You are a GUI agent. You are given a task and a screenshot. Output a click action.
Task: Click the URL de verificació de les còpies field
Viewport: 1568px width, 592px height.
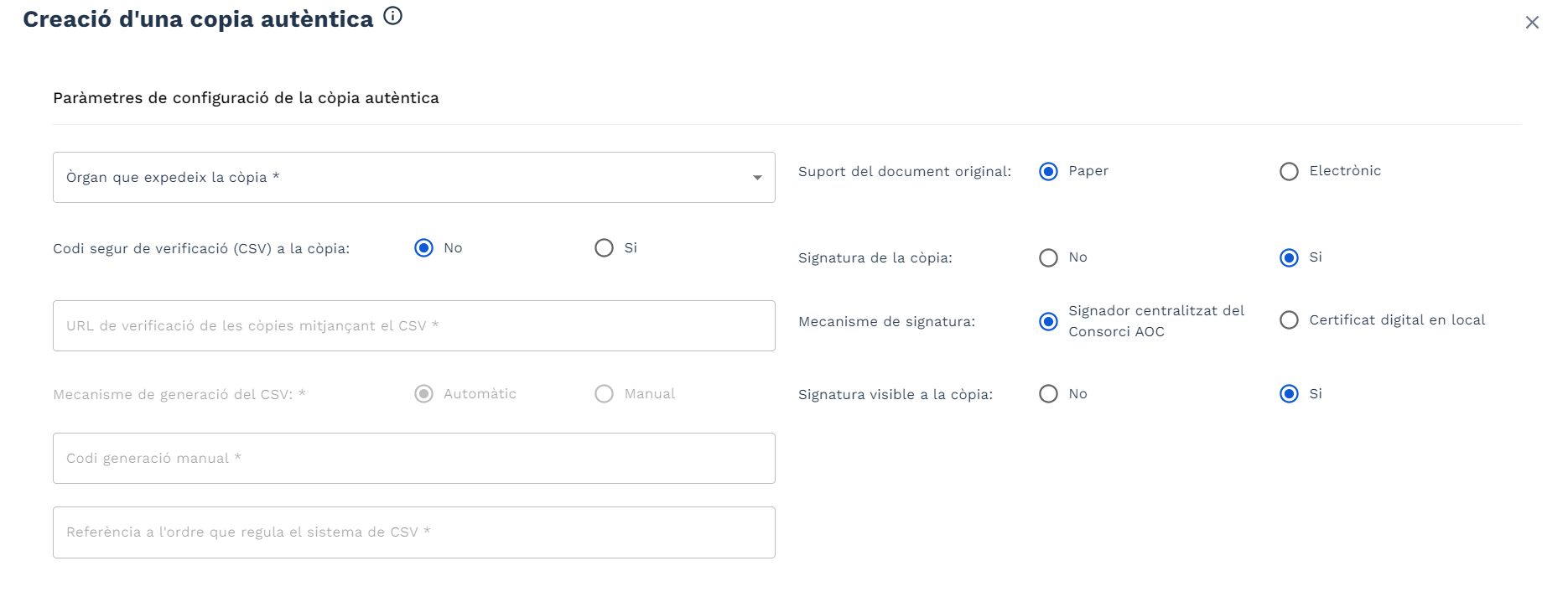(414, 325)
